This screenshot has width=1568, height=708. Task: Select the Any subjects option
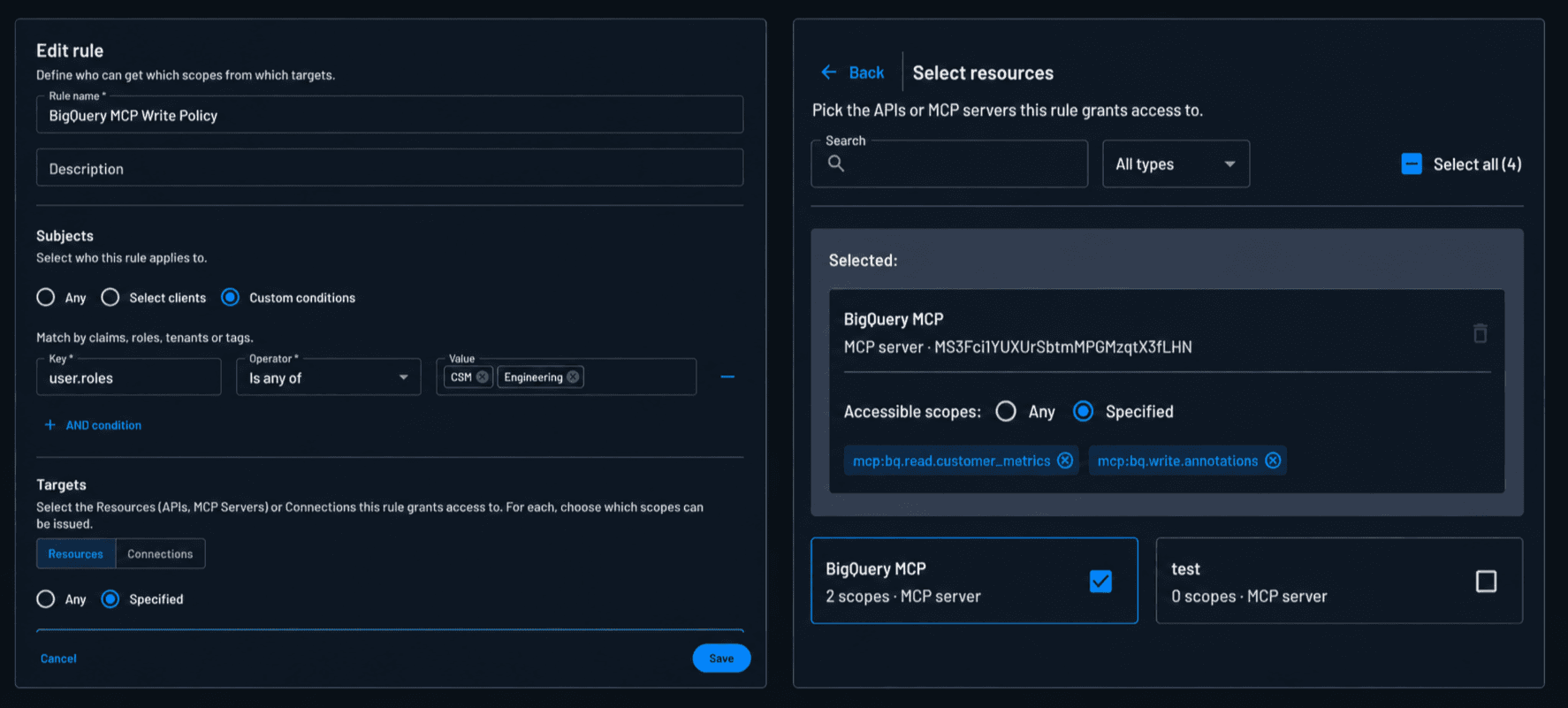tap(46, 298)
